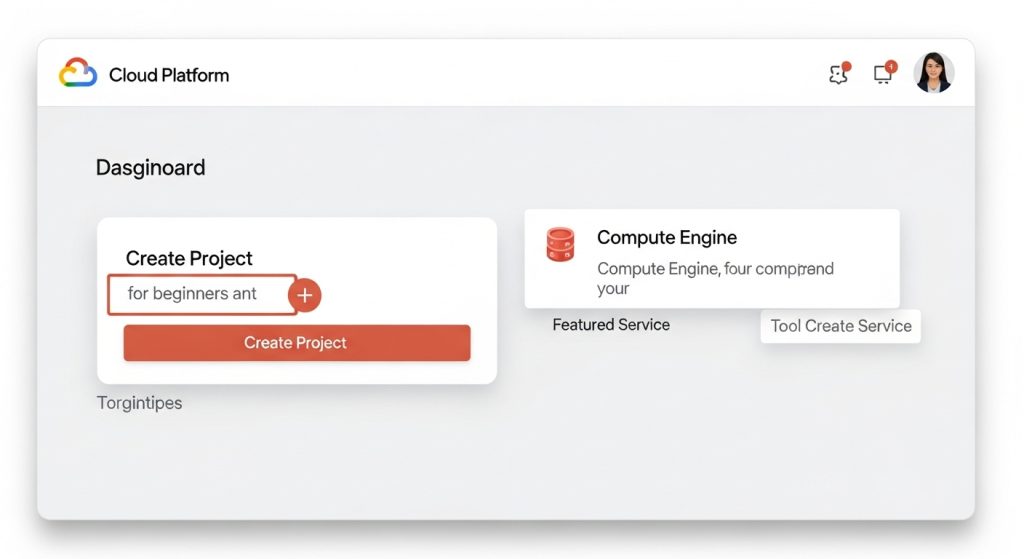Viewport: 1024px width, 559px height.
Task: Click the word 'your' in Compute Engine card
Action: click(x=613, y=289)
